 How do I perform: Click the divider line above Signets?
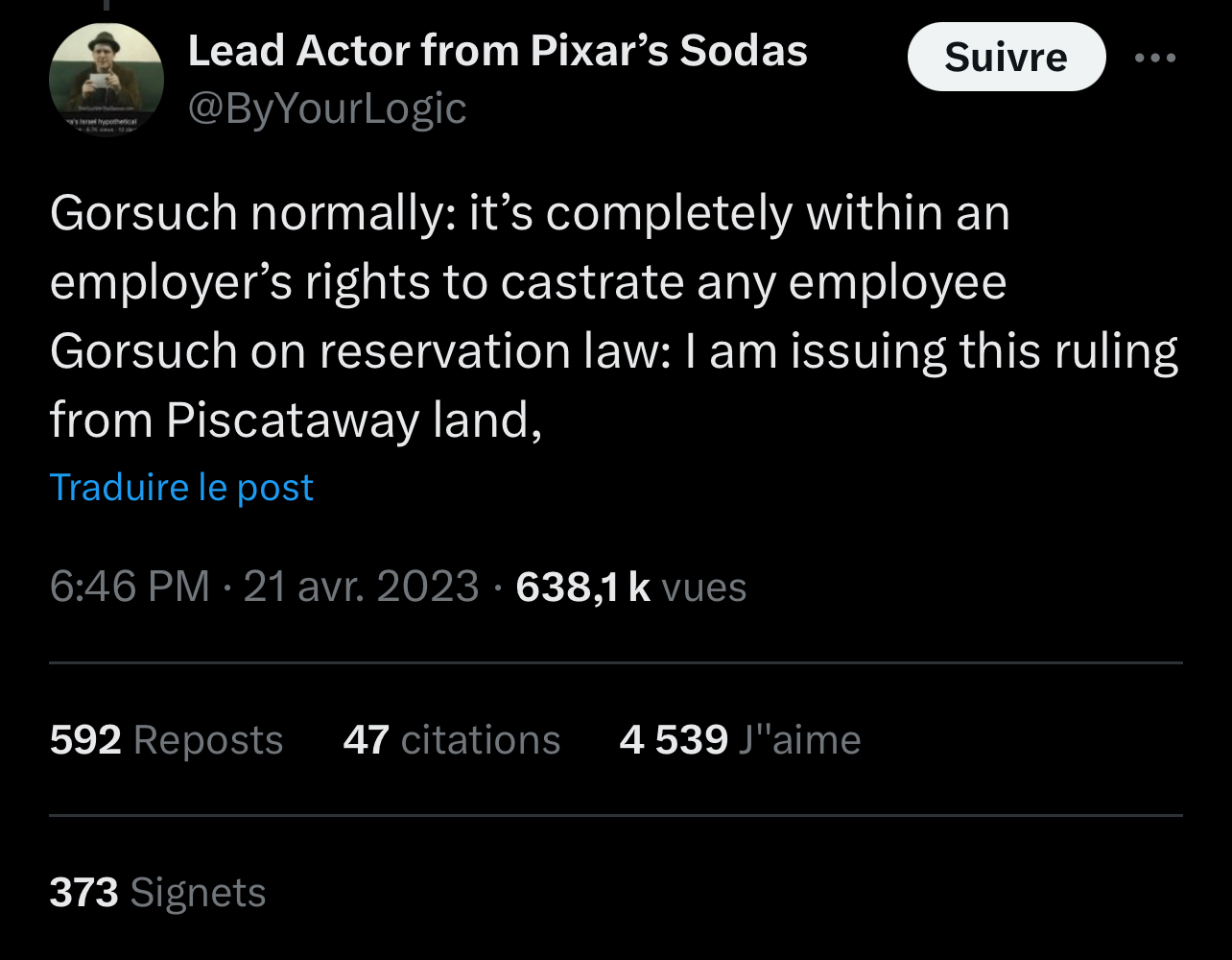coord(615,816)
